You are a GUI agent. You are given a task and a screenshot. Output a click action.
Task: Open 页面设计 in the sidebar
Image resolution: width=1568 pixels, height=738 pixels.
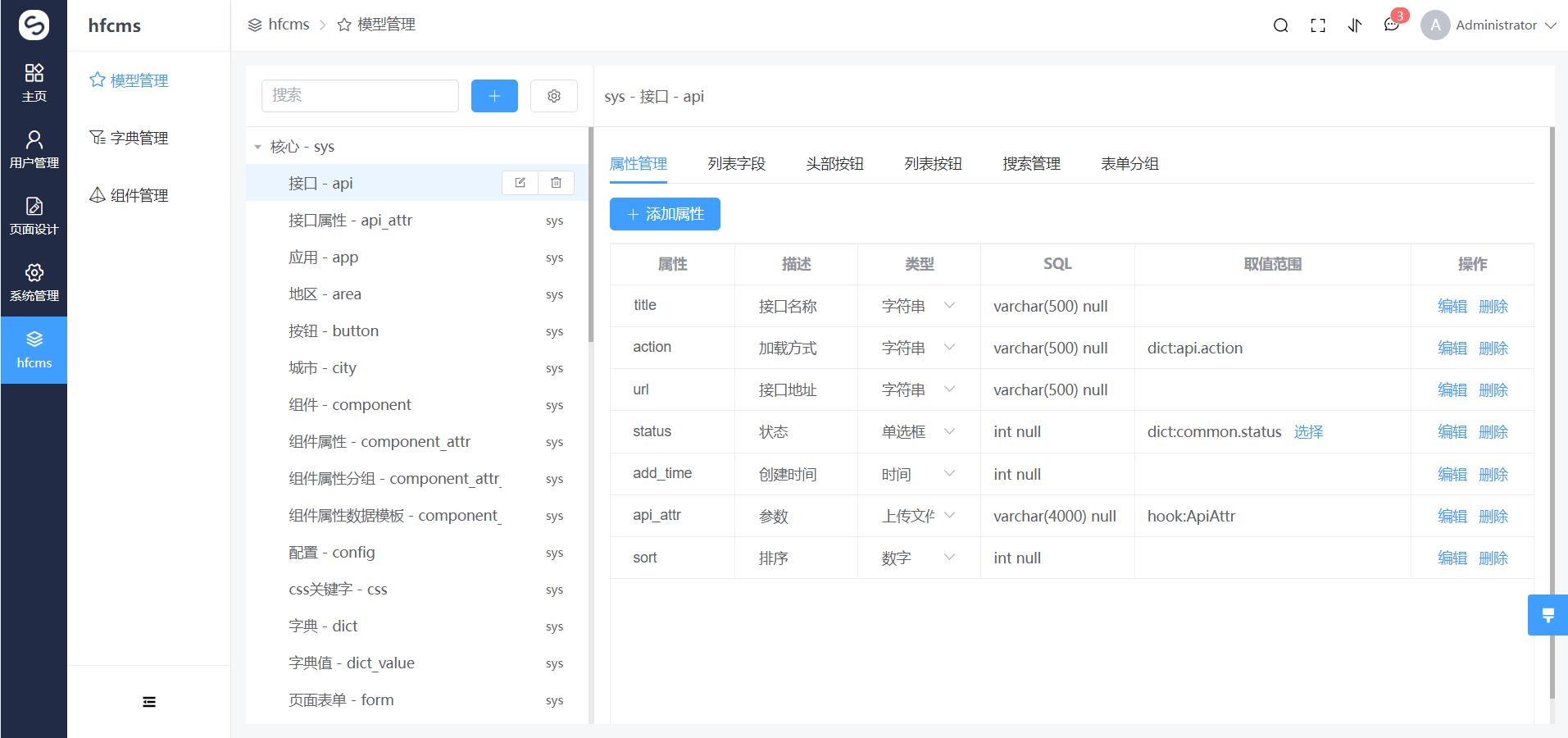tap(34, 216)
